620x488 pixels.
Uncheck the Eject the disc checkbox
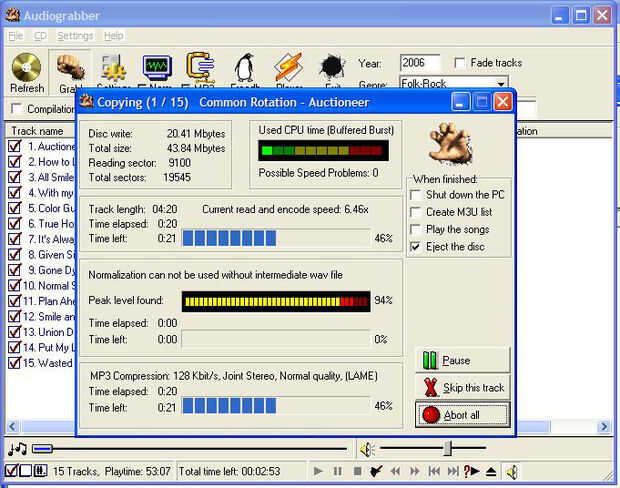pos(415,247)
